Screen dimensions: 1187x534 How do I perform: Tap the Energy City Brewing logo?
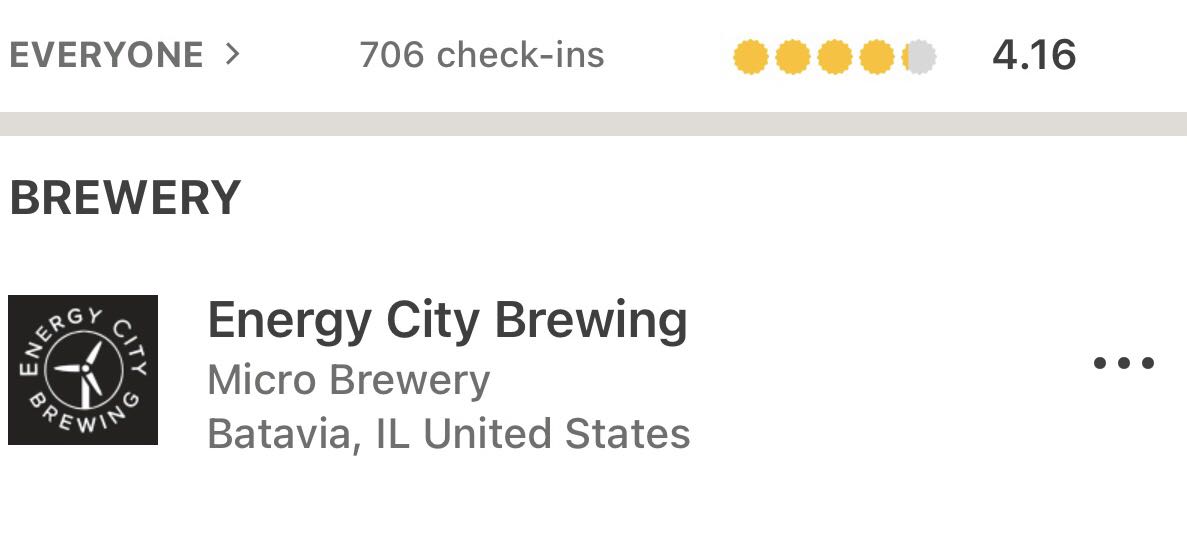tap(83, 370)
